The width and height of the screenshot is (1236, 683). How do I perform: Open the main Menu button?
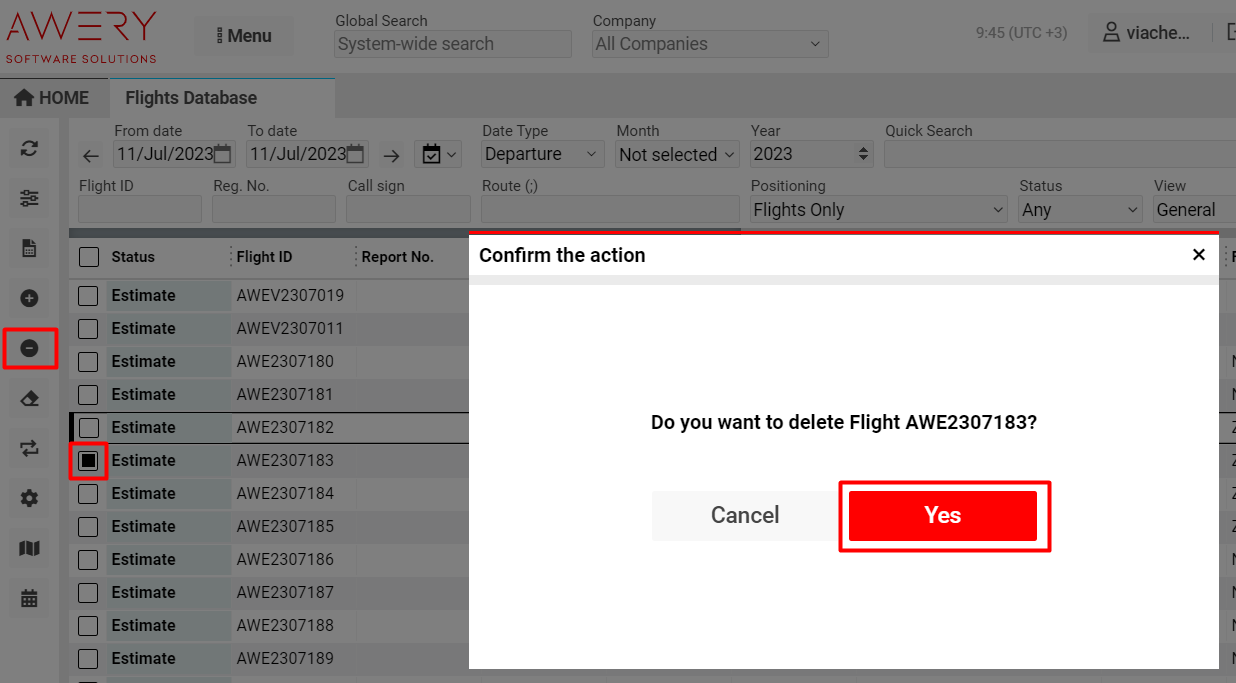tap(244, 36)
